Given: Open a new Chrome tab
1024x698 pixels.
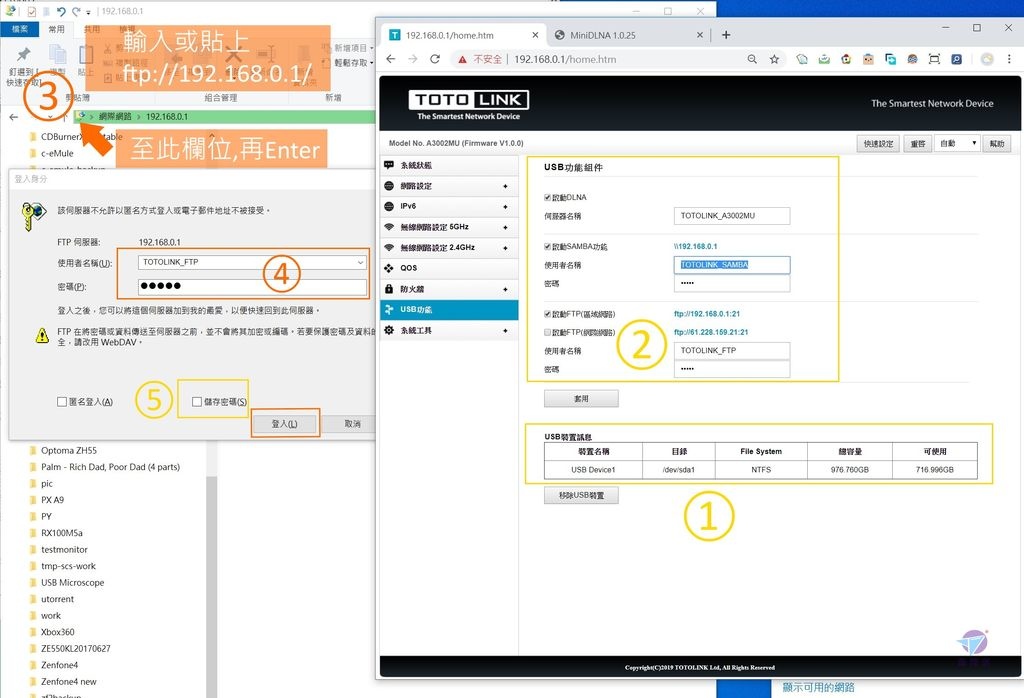Looking at the screenshot, I should point(726,35).
